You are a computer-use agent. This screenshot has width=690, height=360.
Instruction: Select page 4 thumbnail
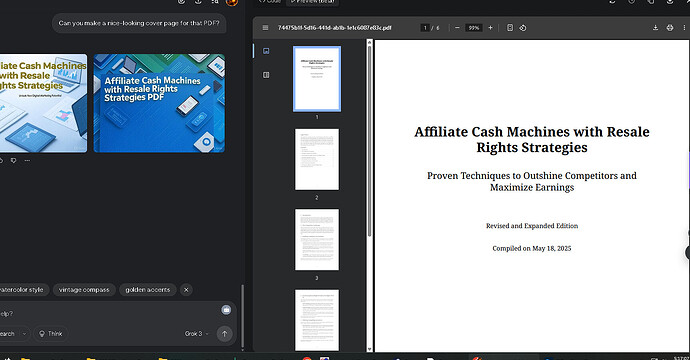[317, 320]
